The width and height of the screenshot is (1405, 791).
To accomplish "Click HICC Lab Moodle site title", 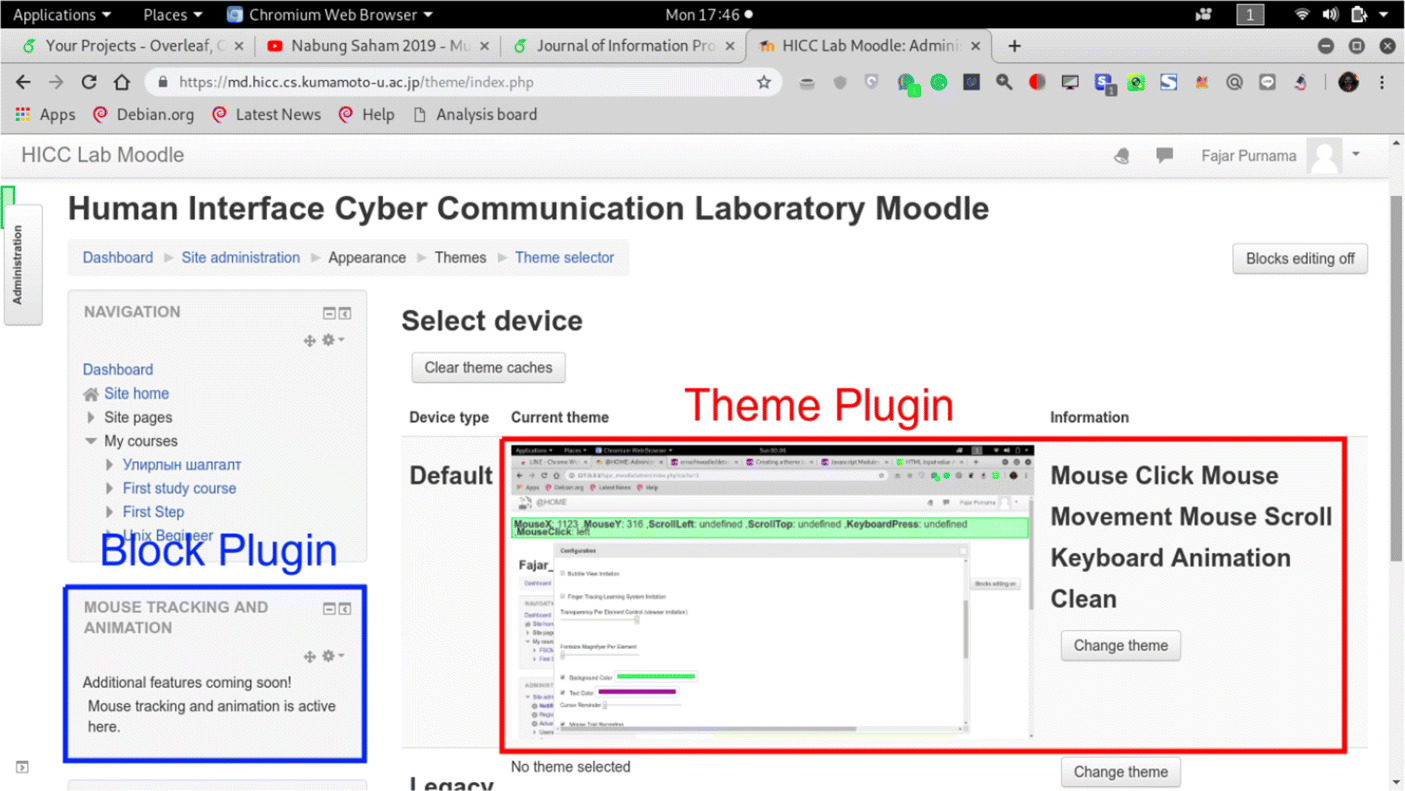I will point(103,156).
